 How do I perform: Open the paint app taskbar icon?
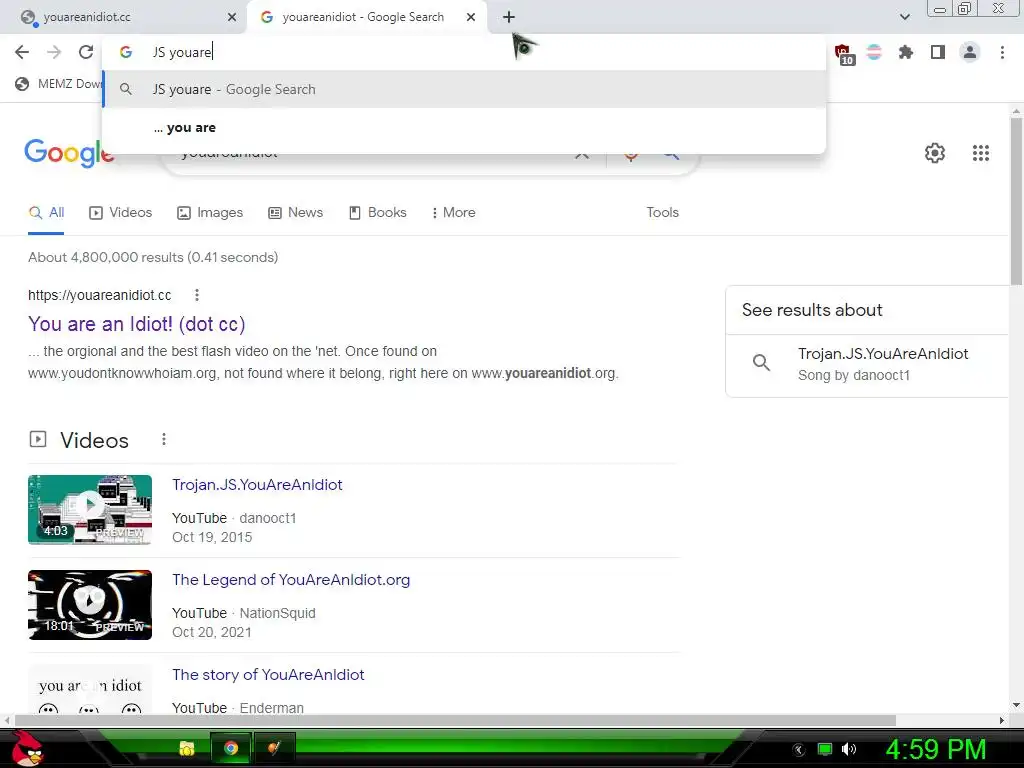tap(274, 748)
